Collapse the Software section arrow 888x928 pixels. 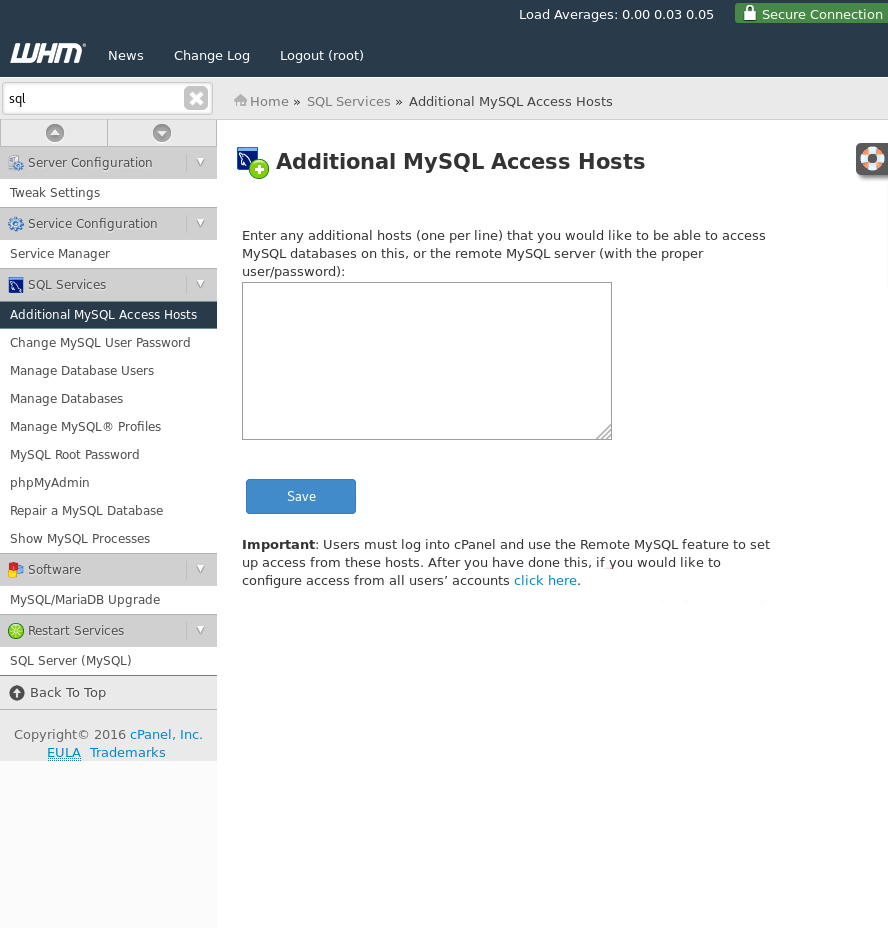point(201,569)
